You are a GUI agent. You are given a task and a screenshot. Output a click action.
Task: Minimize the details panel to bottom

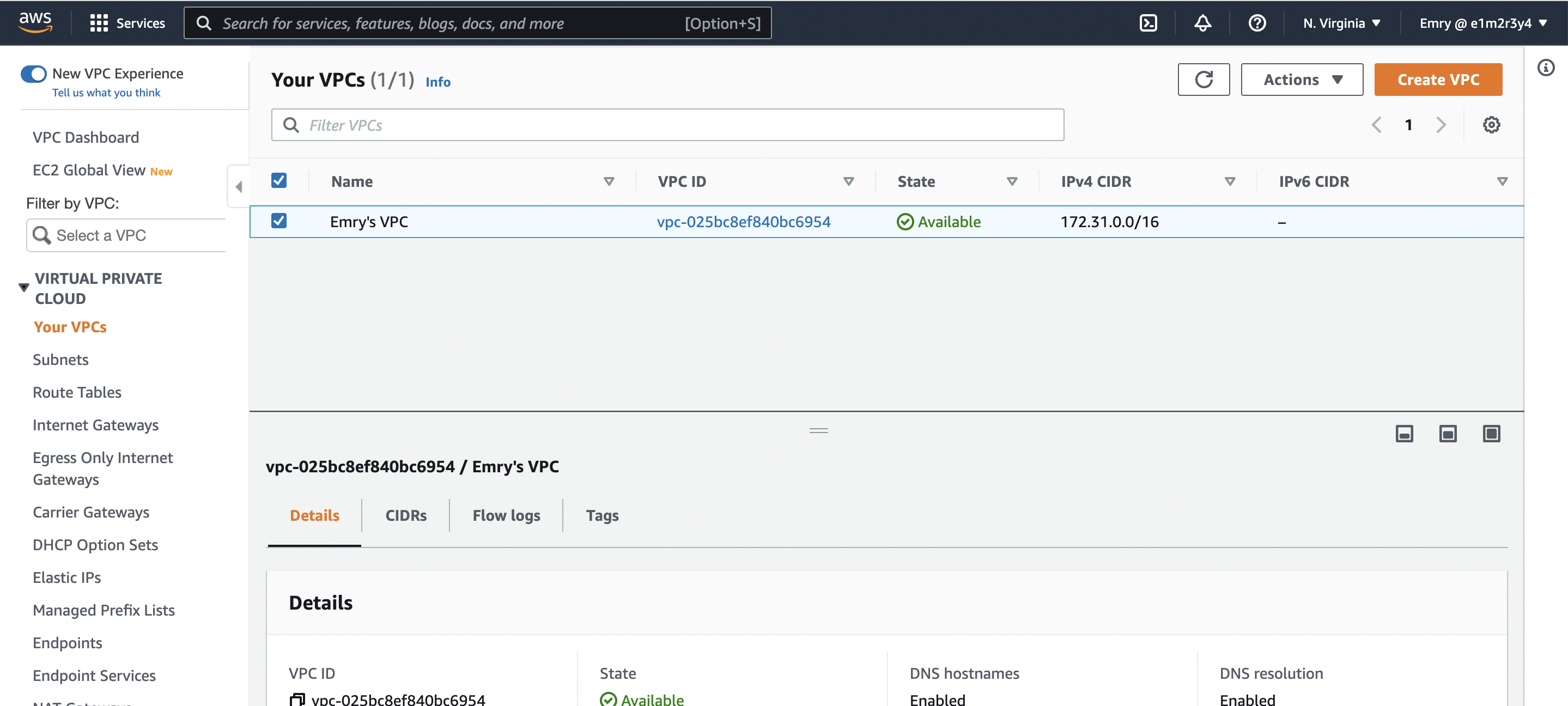[1404, 433]
